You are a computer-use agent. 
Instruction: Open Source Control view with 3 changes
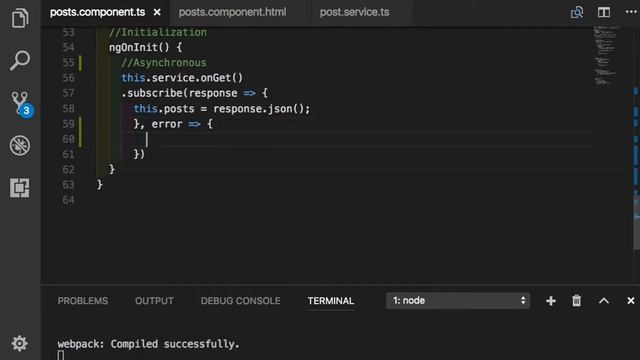[22, 104]
